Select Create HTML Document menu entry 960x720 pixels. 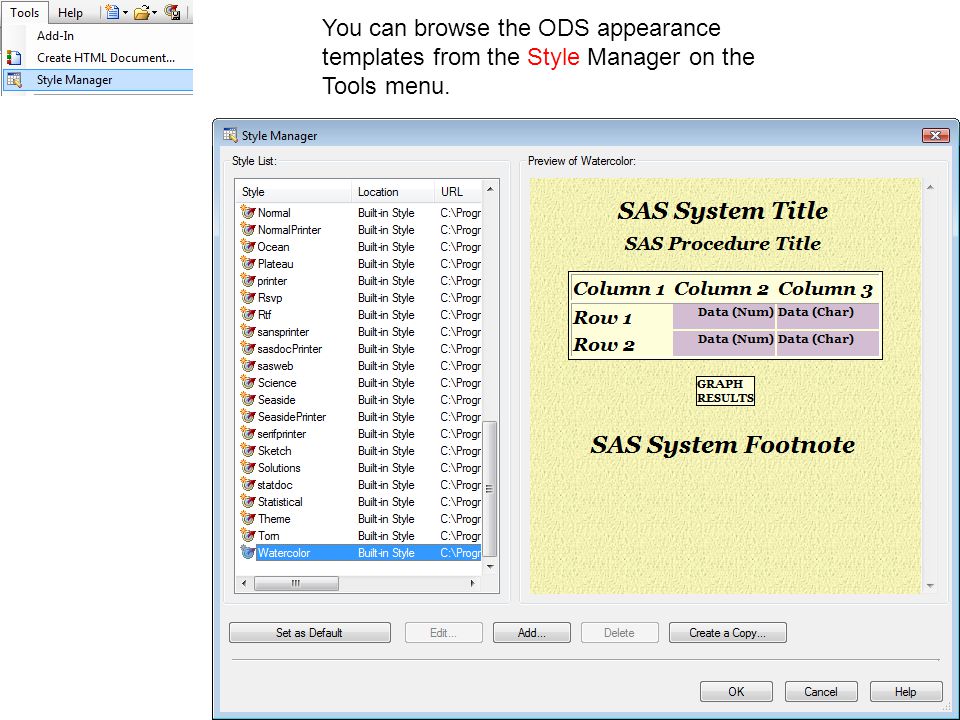click(106, 58)
